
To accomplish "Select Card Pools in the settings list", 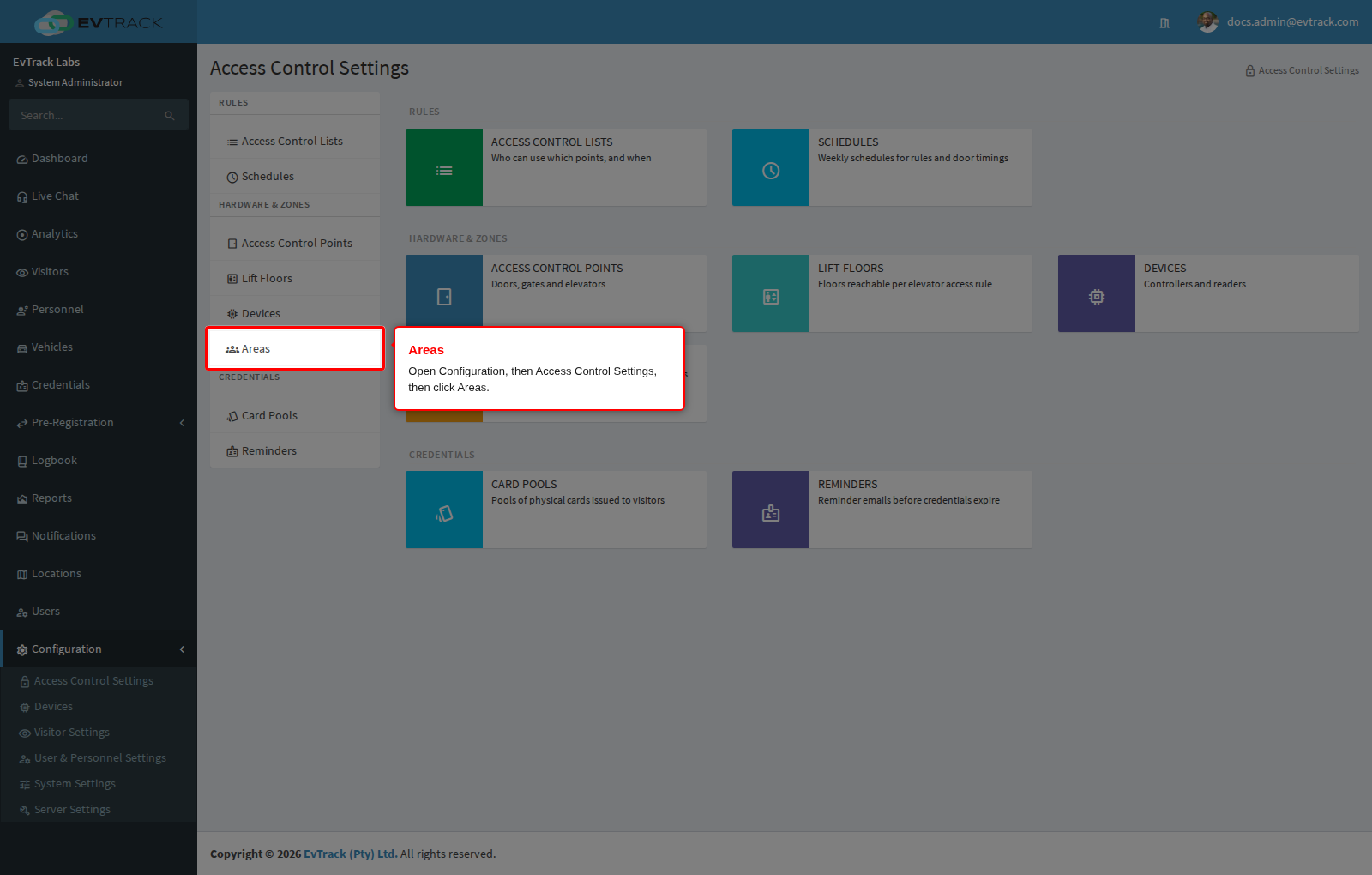I will point(295,416).
